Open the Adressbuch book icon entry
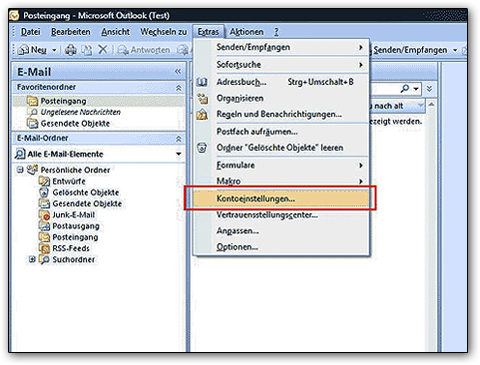The height and width of the screenshot is (365, 480). point(202,82)
